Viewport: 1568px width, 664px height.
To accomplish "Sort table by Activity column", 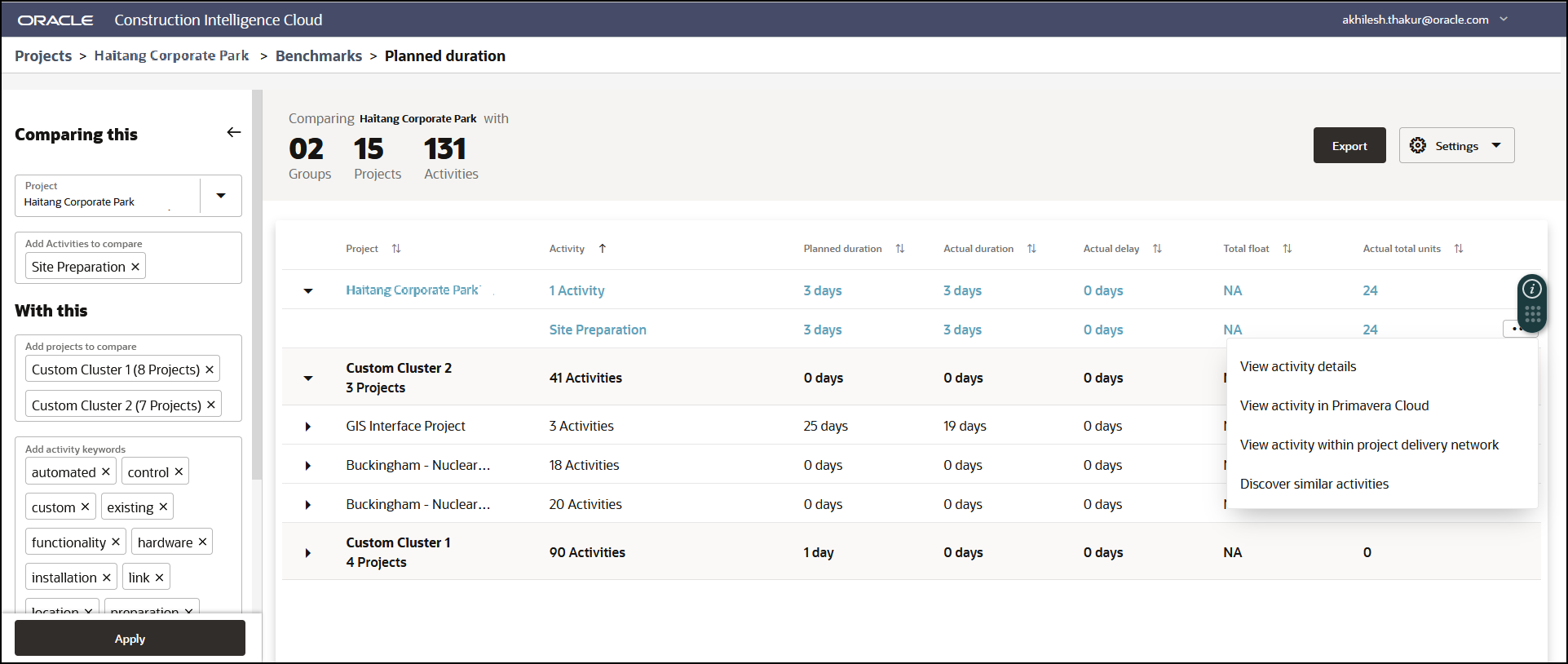I will point(603,249).
